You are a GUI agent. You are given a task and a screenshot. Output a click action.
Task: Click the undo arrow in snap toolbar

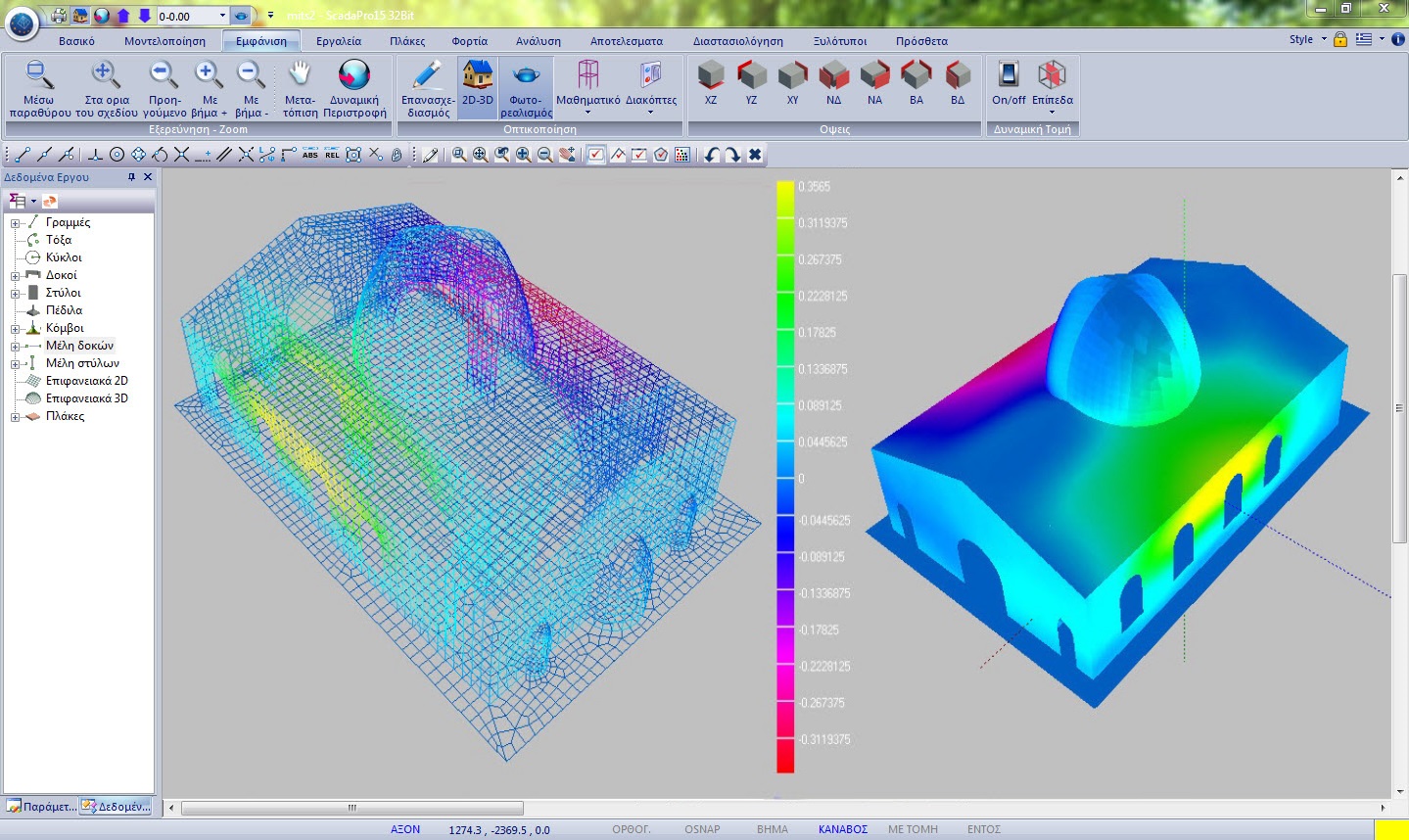pos(712,155)
